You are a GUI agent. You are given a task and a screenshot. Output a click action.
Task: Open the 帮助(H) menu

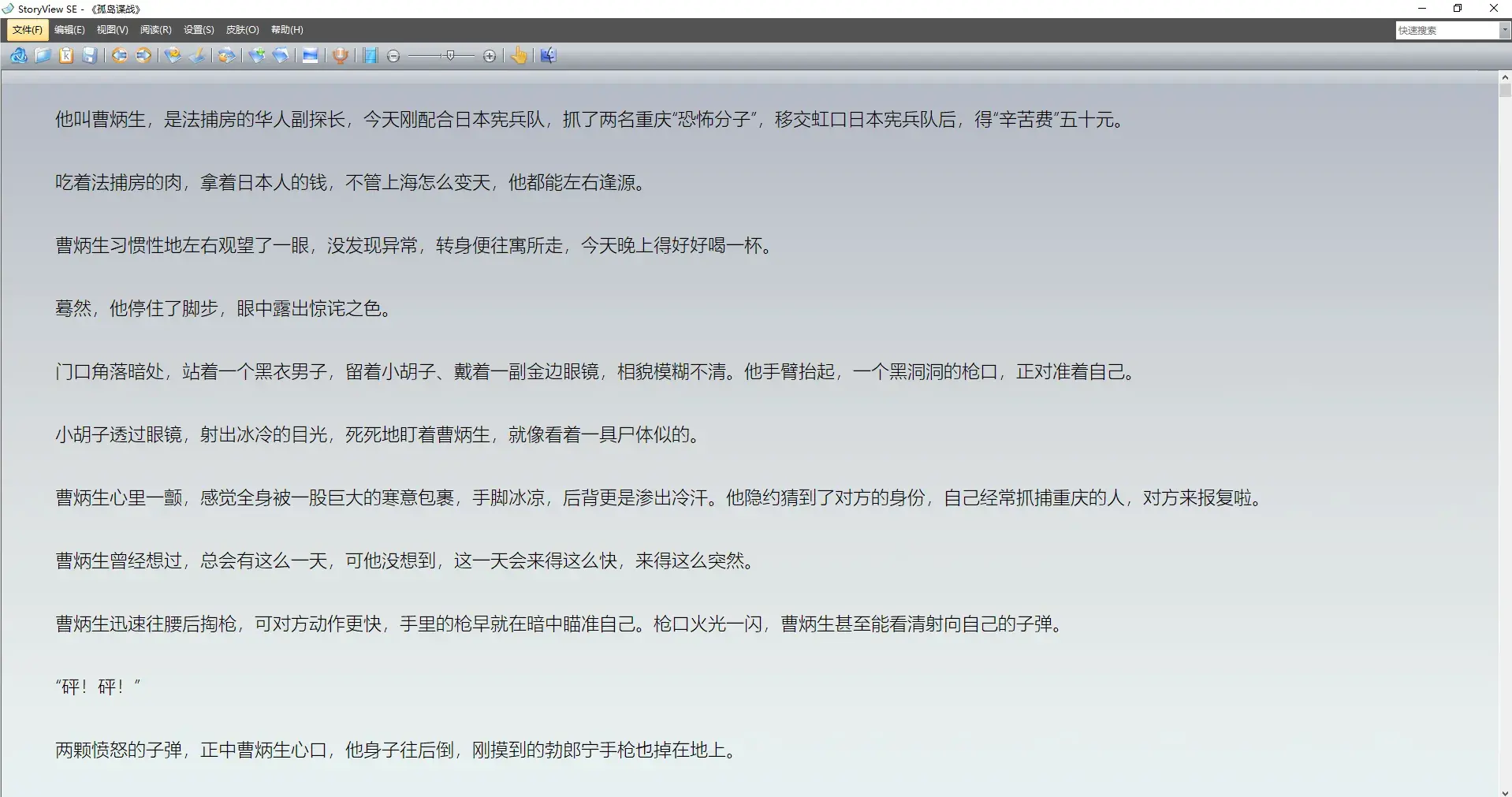point(287,30)
